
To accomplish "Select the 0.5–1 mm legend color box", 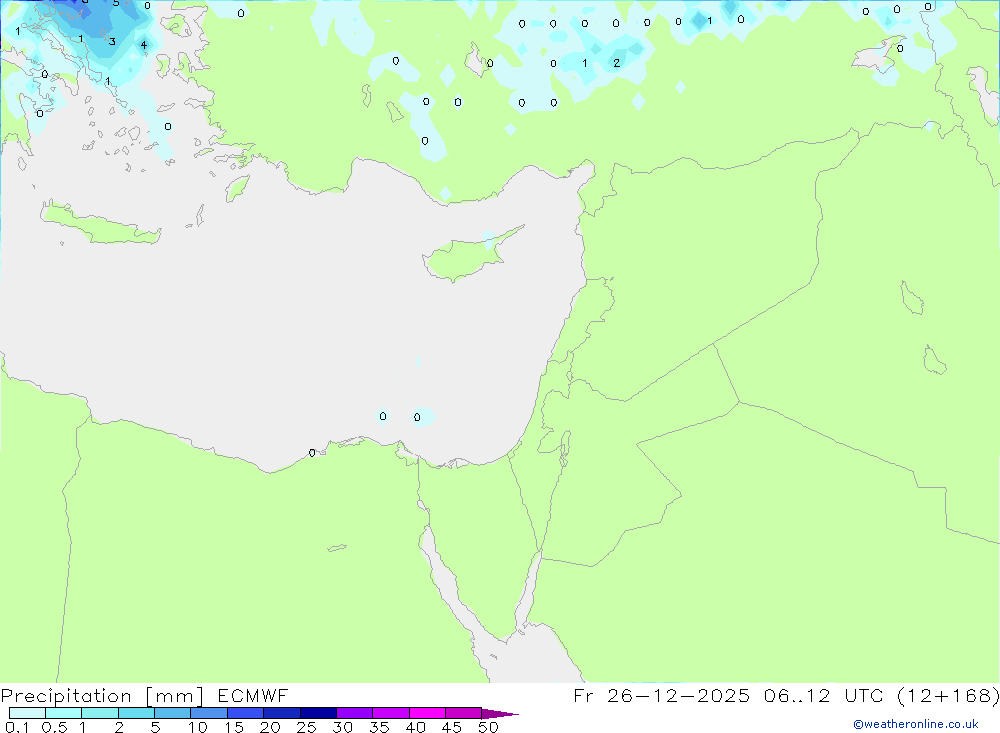I will pyautogui.click(x=63, y=713).
